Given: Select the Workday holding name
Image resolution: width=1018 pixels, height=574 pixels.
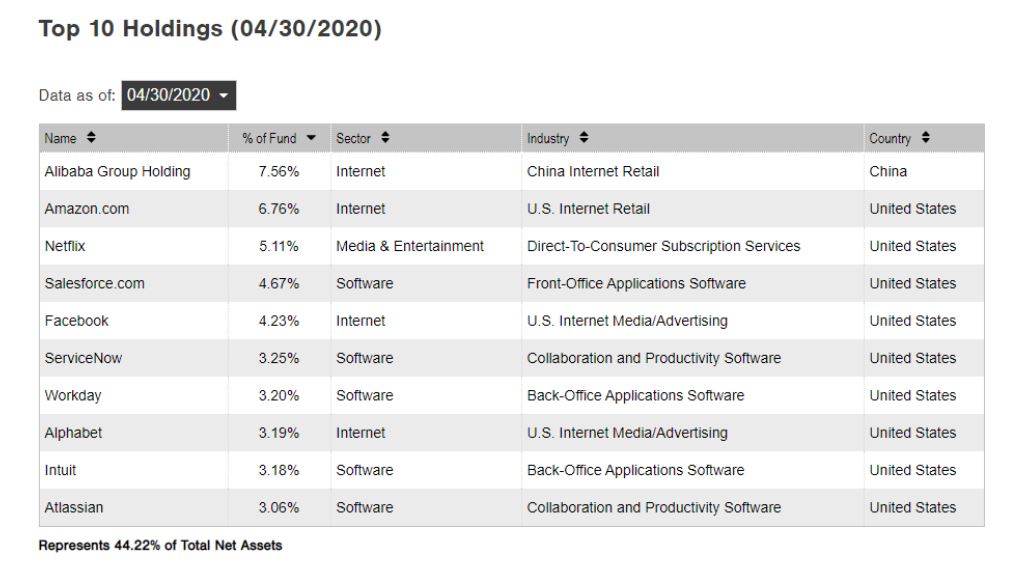Looking at the screenshot, I should tap(73, 395).
